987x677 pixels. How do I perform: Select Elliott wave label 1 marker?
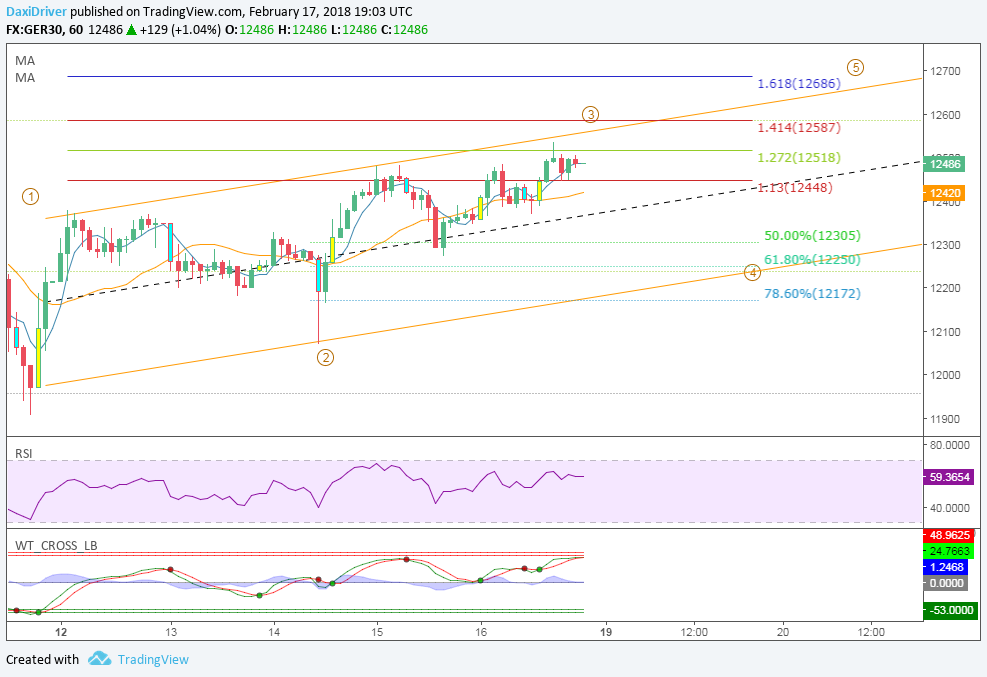(x=30, y=196)
